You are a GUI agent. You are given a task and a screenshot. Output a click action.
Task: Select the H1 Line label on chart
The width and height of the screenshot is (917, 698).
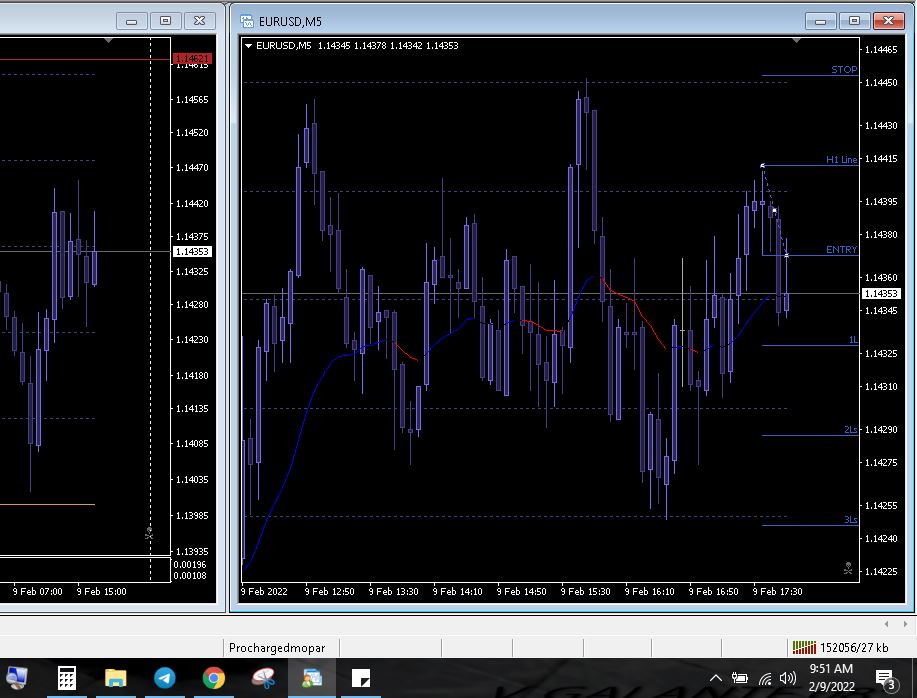click(841, 160)
